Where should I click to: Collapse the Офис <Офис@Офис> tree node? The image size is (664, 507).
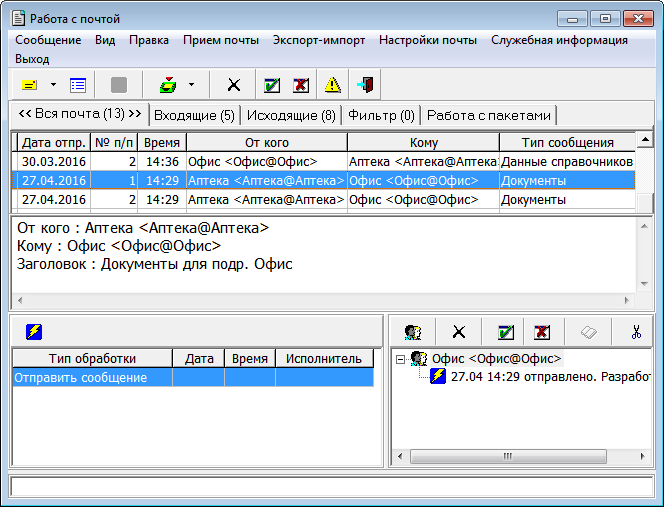[x=400, y=358]
